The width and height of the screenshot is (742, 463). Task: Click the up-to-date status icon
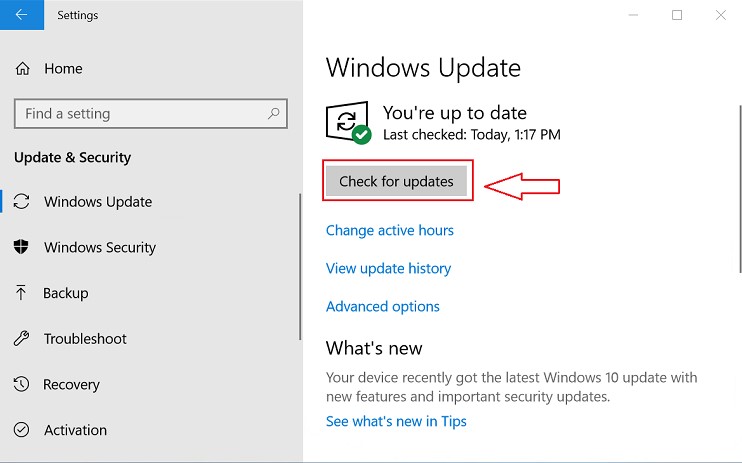(x=348, y=123)
